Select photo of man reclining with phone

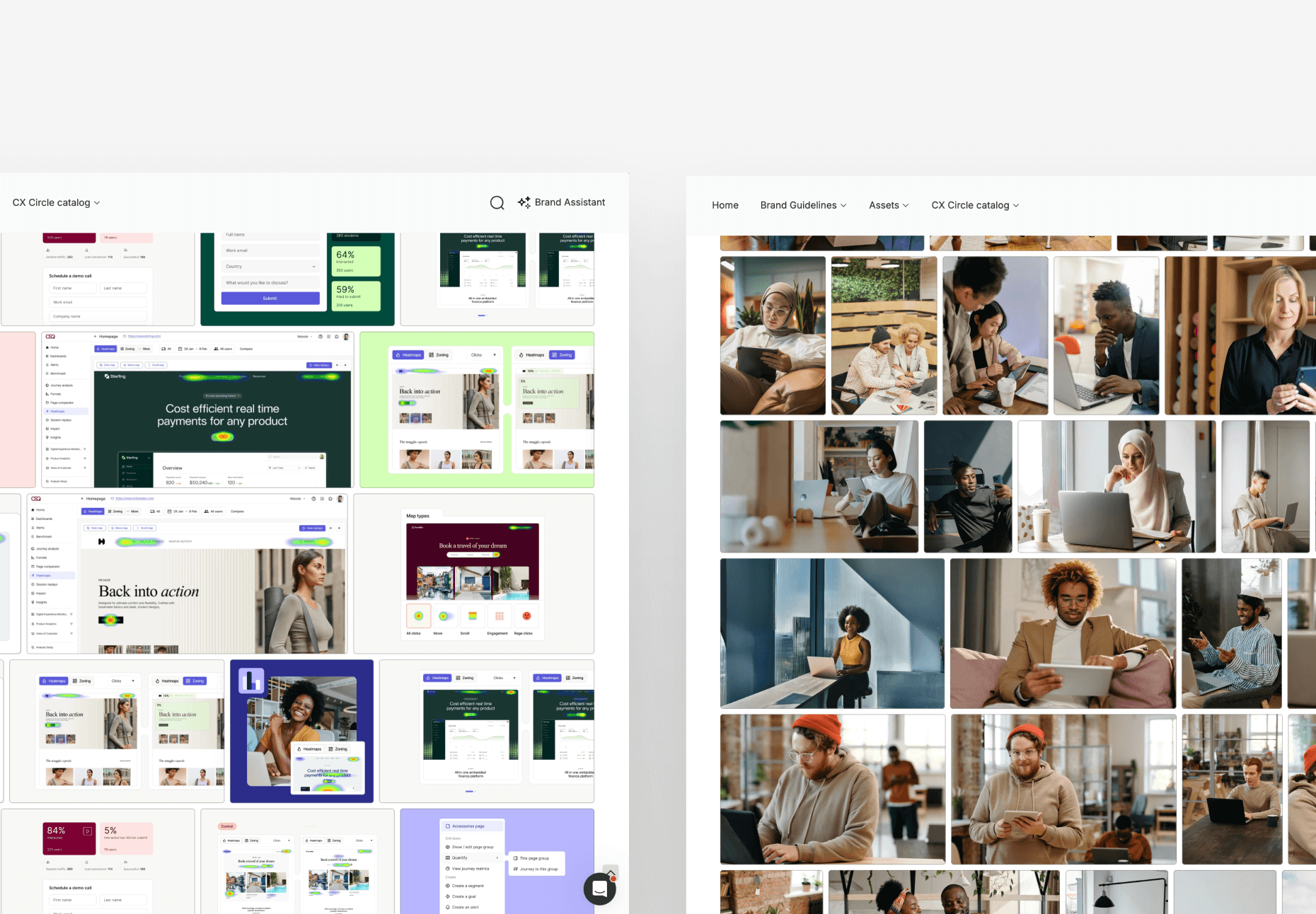pyautogui.click(x=968, y=487)
